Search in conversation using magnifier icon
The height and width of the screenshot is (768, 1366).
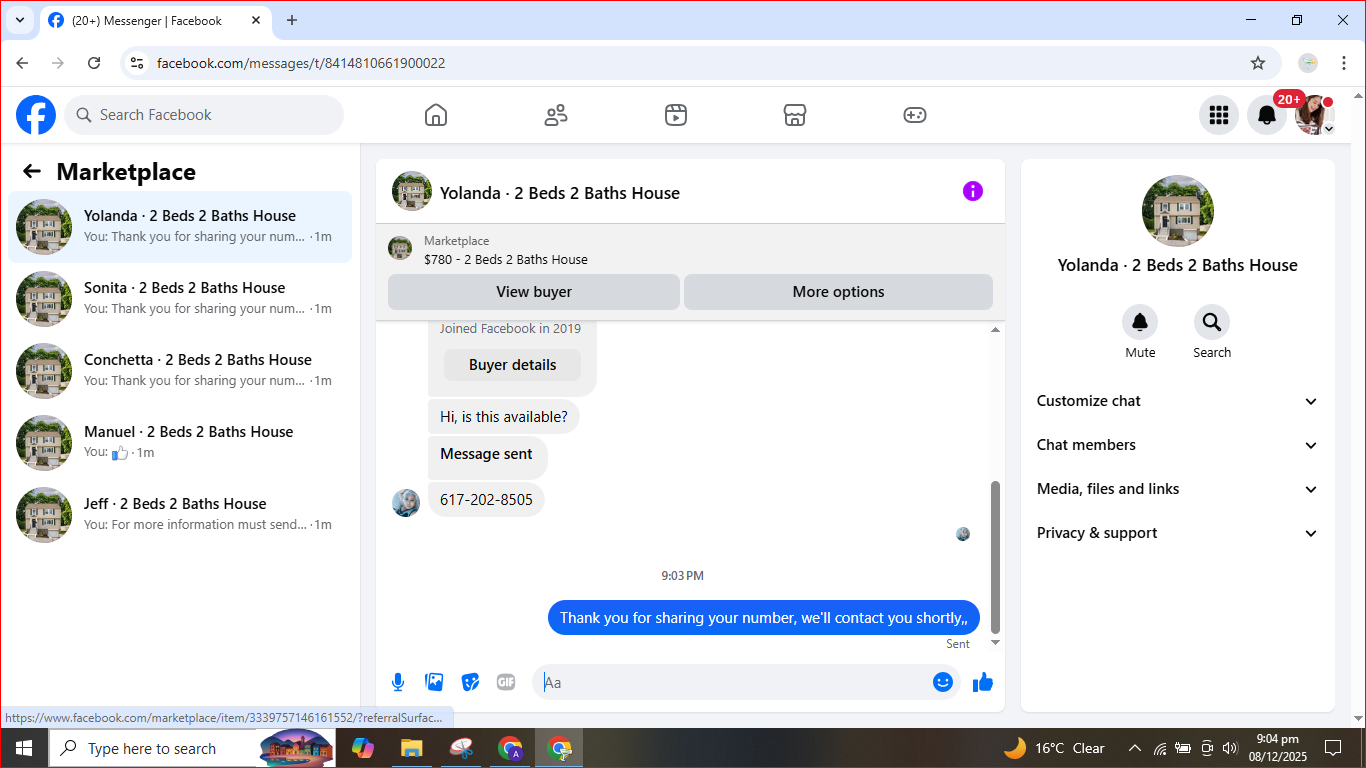click(1212, 322)
